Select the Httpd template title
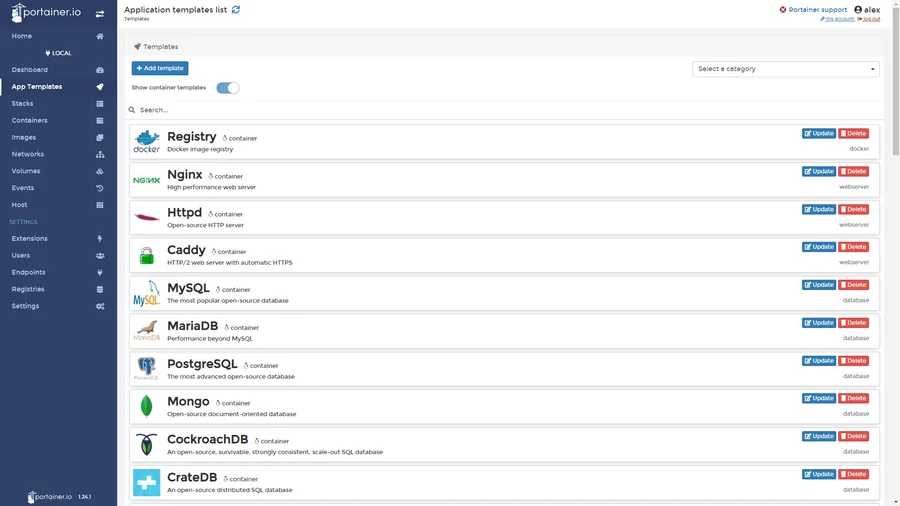This screenshot has height=506, width=900. click(x=184, y=212)
